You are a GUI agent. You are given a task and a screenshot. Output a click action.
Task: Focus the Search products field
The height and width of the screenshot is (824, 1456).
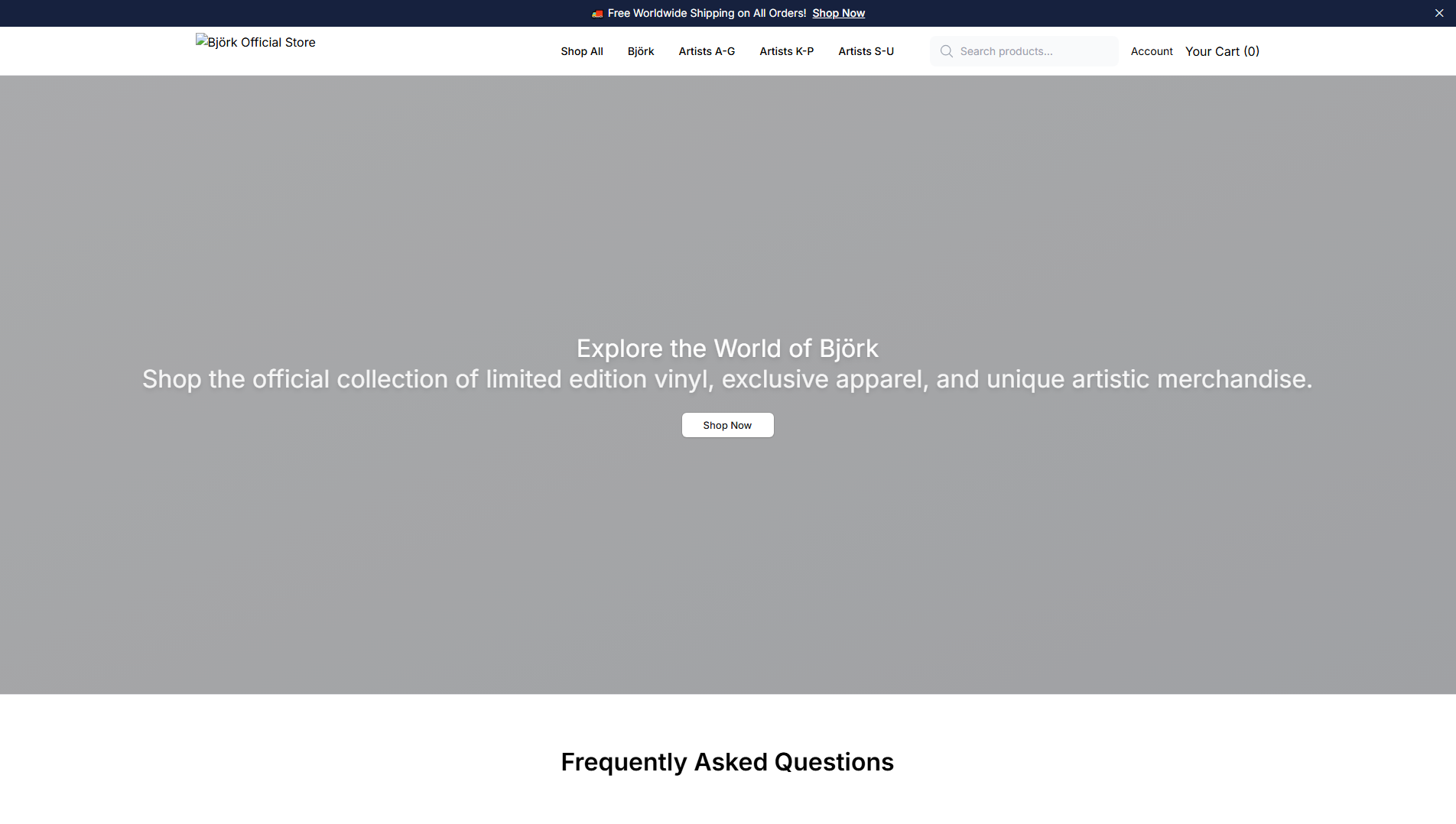(x=1024, y=51)
